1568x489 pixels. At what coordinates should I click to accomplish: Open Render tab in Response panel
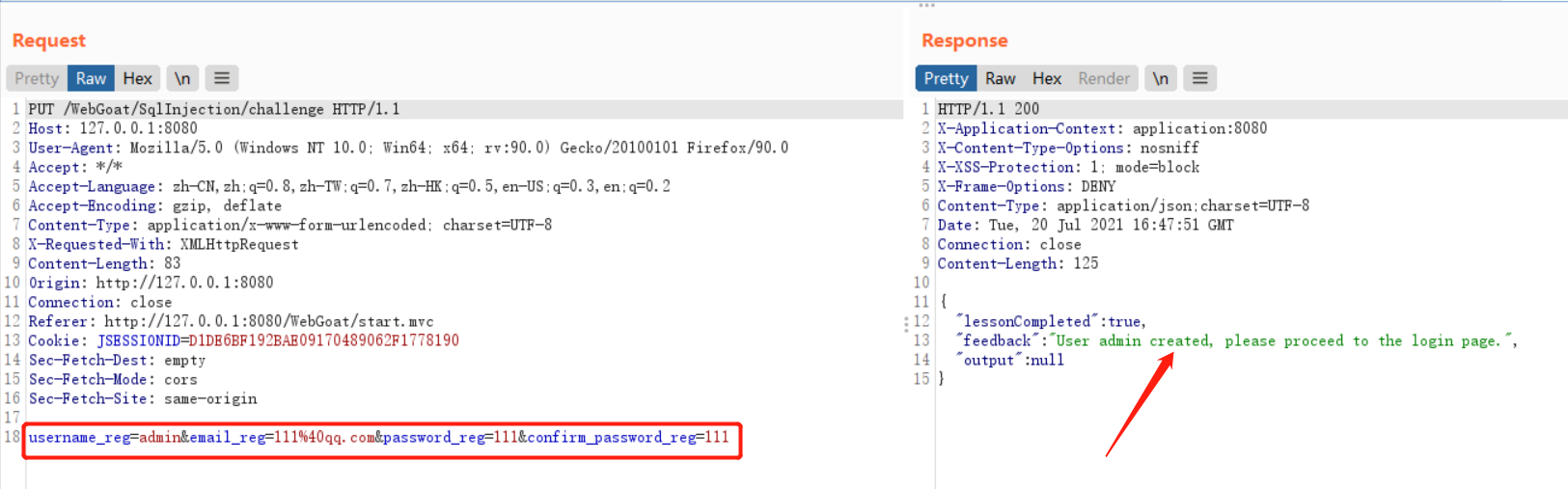coord(1104,78)
